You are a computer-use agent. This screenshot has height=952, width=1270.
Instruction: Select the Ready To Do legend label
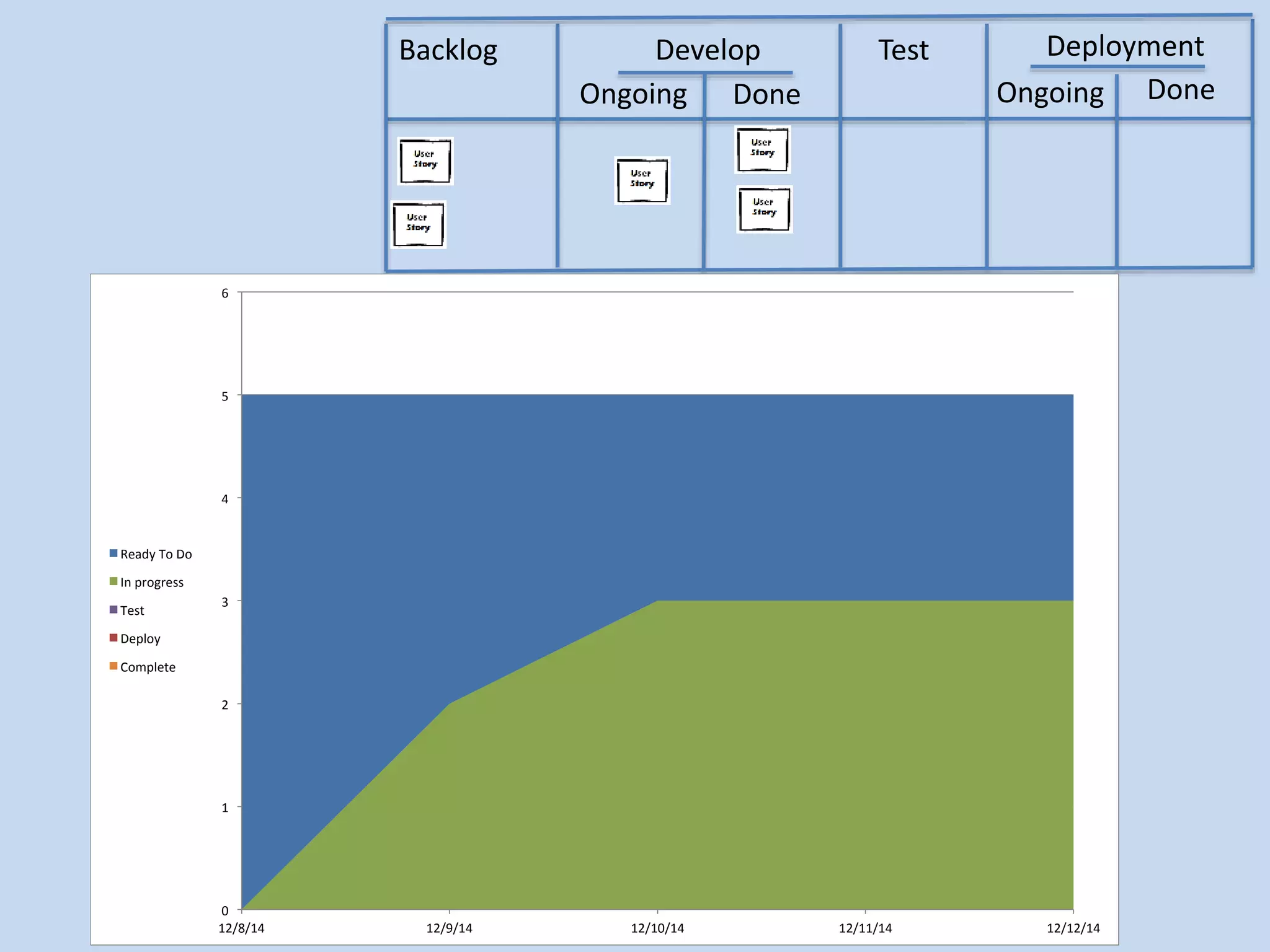(x=156, y=554)
